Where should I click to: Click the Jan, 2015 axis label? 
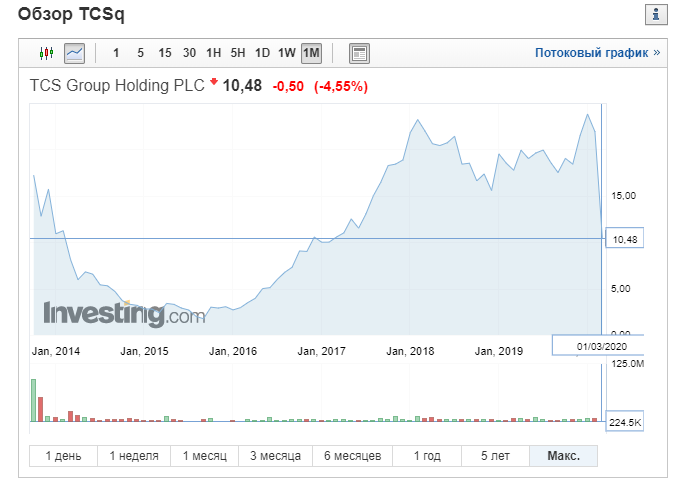pos(144,351)
